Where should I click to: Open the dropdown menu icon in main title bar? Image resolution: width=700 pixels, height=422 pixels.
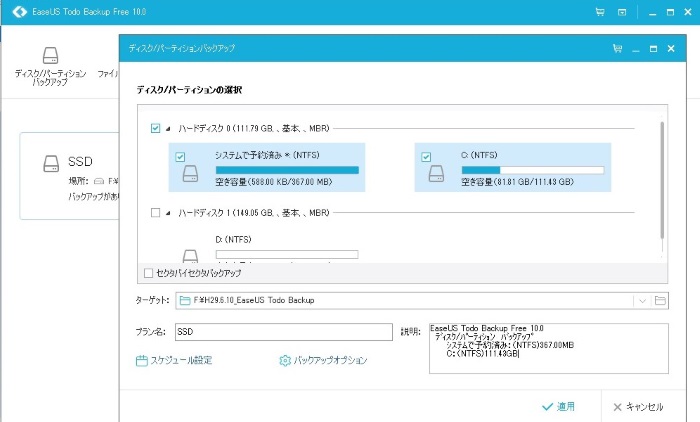click(622, 12)
